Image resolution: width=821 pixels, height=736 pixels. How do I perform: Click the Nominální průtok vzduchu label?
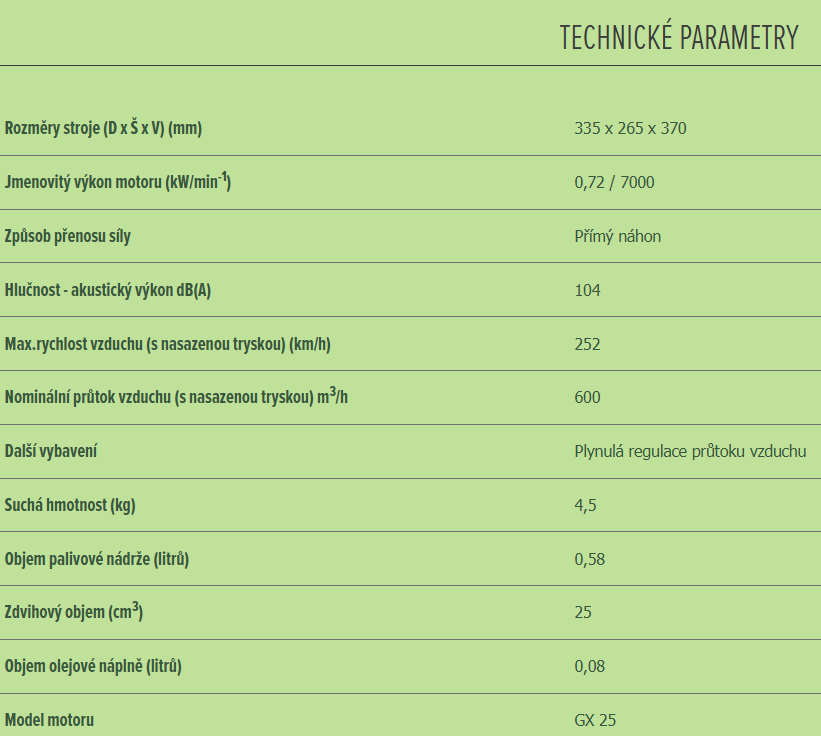coord(176,397)
